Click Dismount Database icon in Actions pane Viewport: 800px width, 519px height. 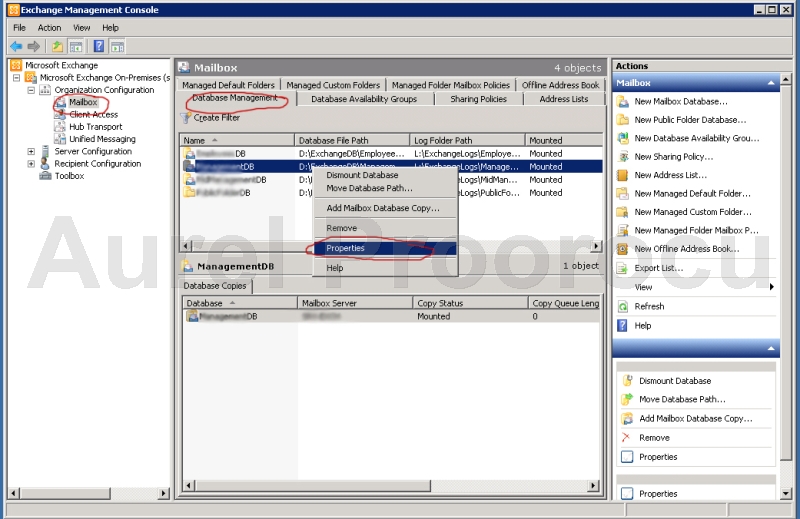[627, 381]
